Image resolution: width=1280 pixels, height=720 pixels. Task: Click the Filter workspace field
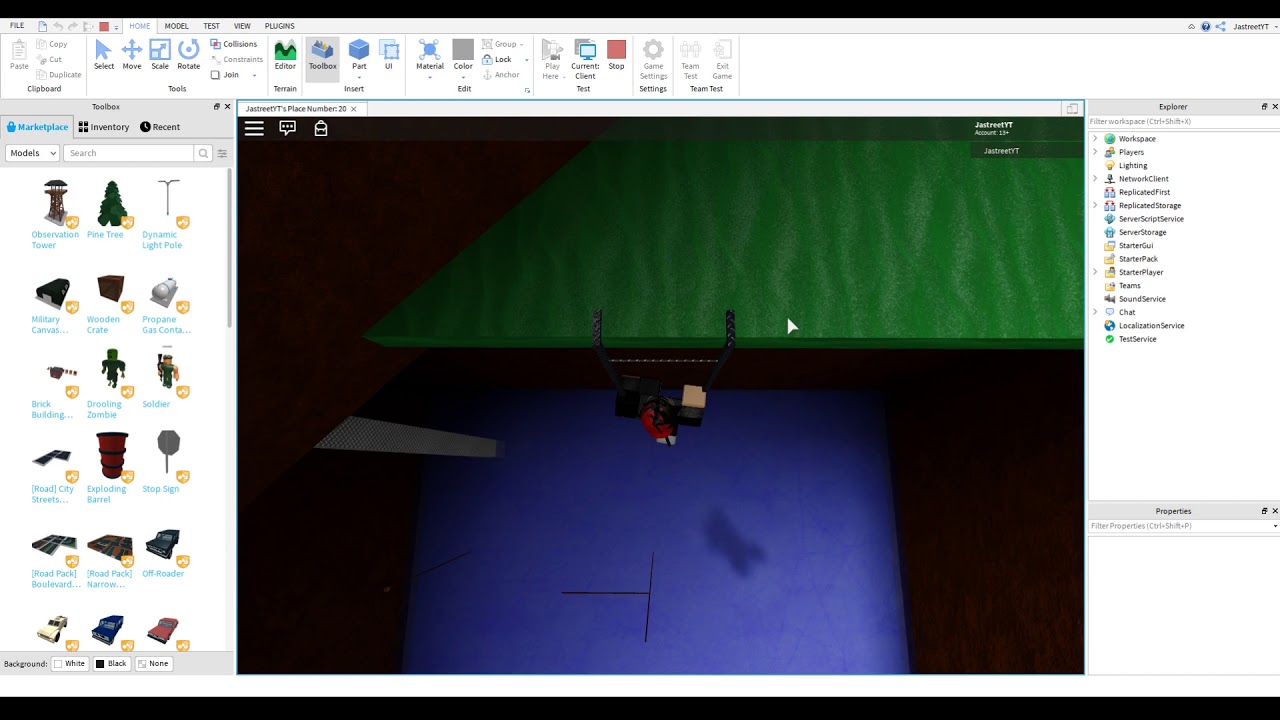click(x=1183, y=121)
